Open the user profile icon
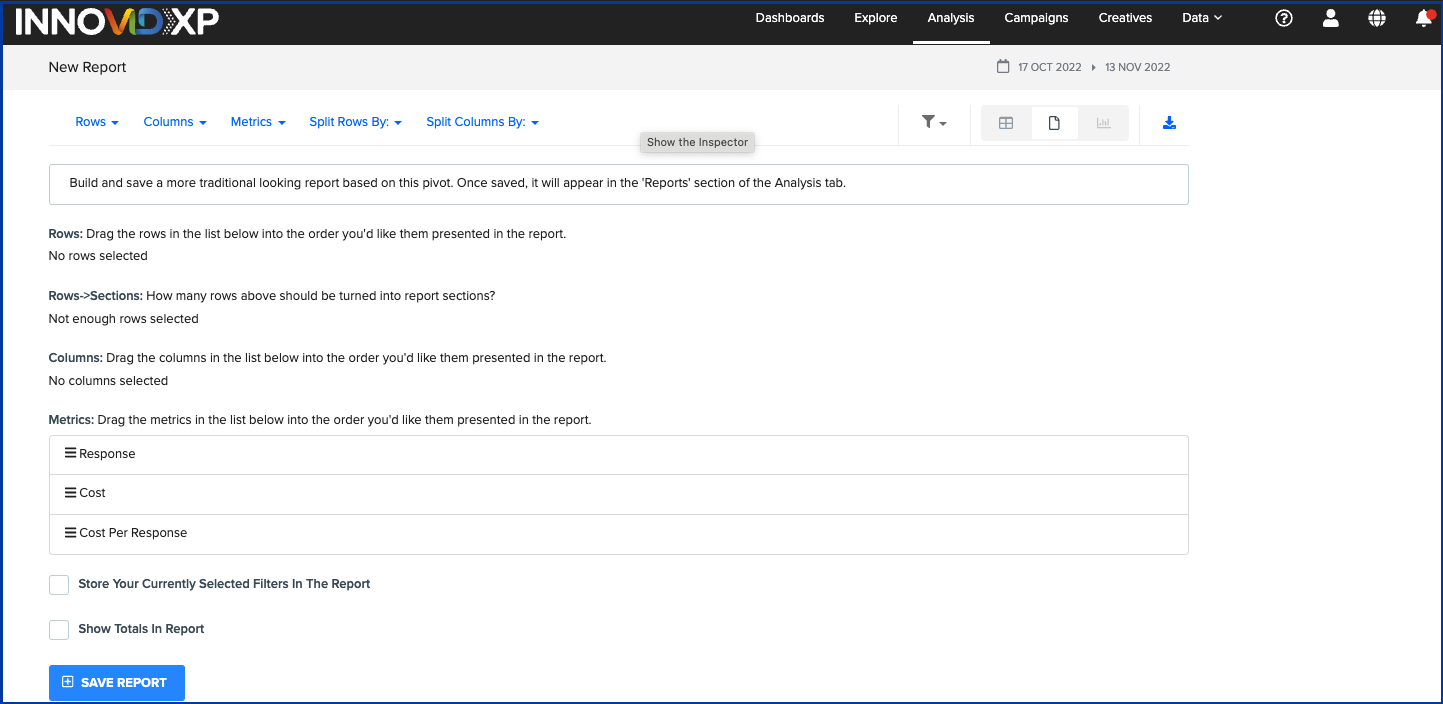The height and width of the screenshot is (704, 1443). pos(1330,18)
